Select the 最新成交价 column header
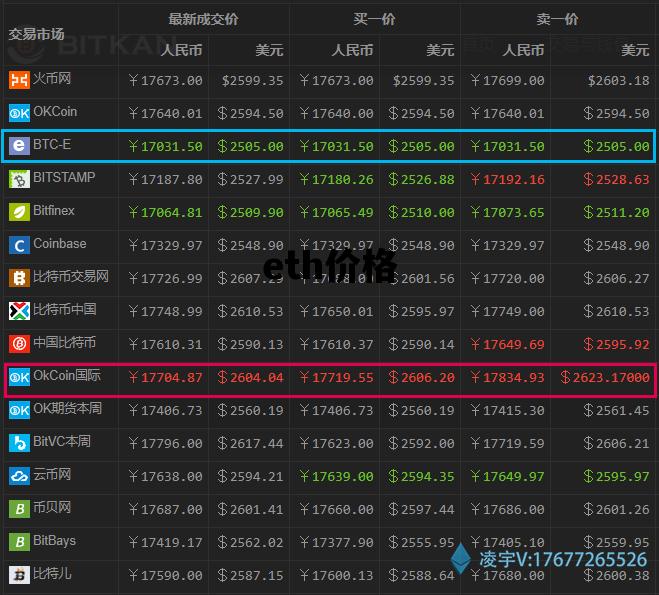The image size is (659, 595). pyautogui.click(x=203, y=19)
